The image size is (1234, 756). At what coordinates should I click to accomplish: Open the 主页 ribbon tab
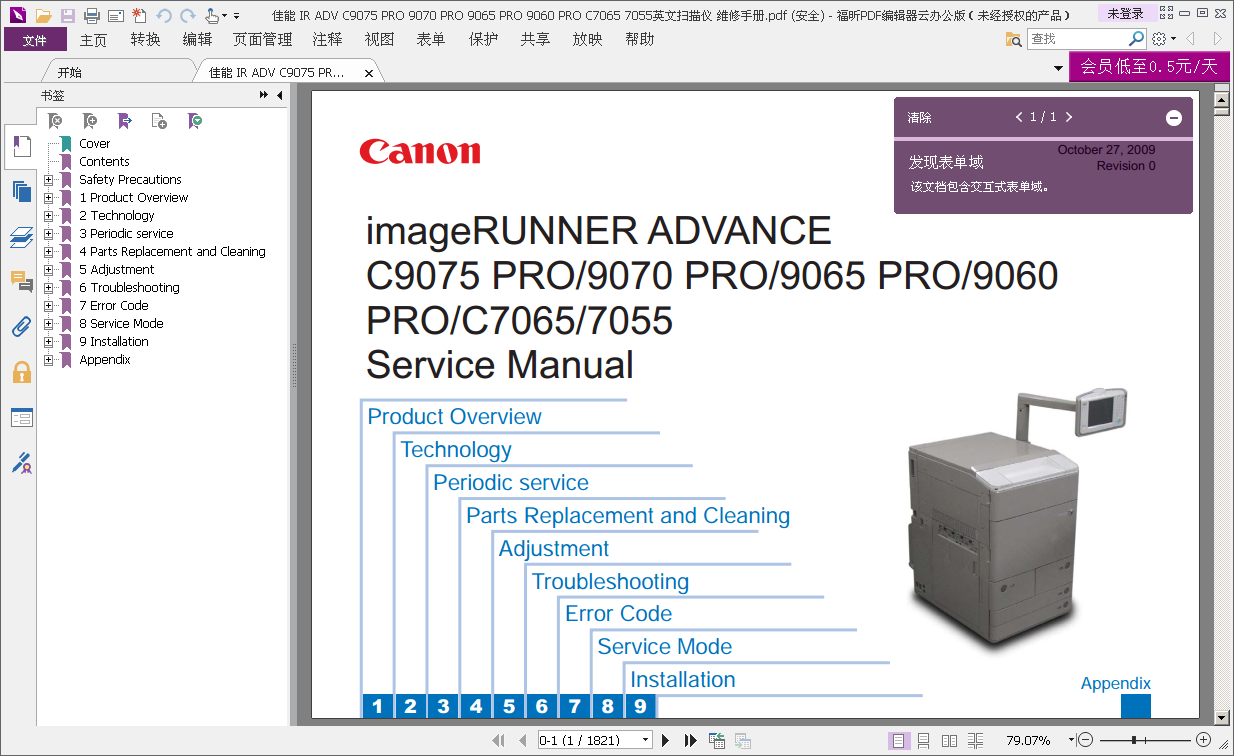[x=93, y=39]
